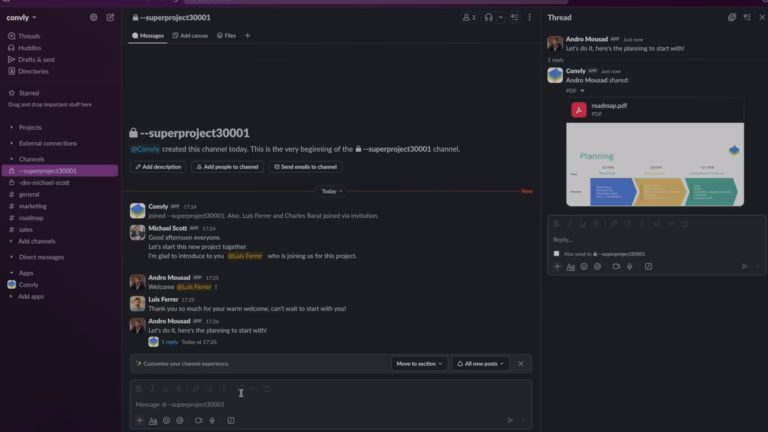This screenshot has width=768, height=432.
Task: Open Drafts & sent in the sidebar
Action: [36, 59]
